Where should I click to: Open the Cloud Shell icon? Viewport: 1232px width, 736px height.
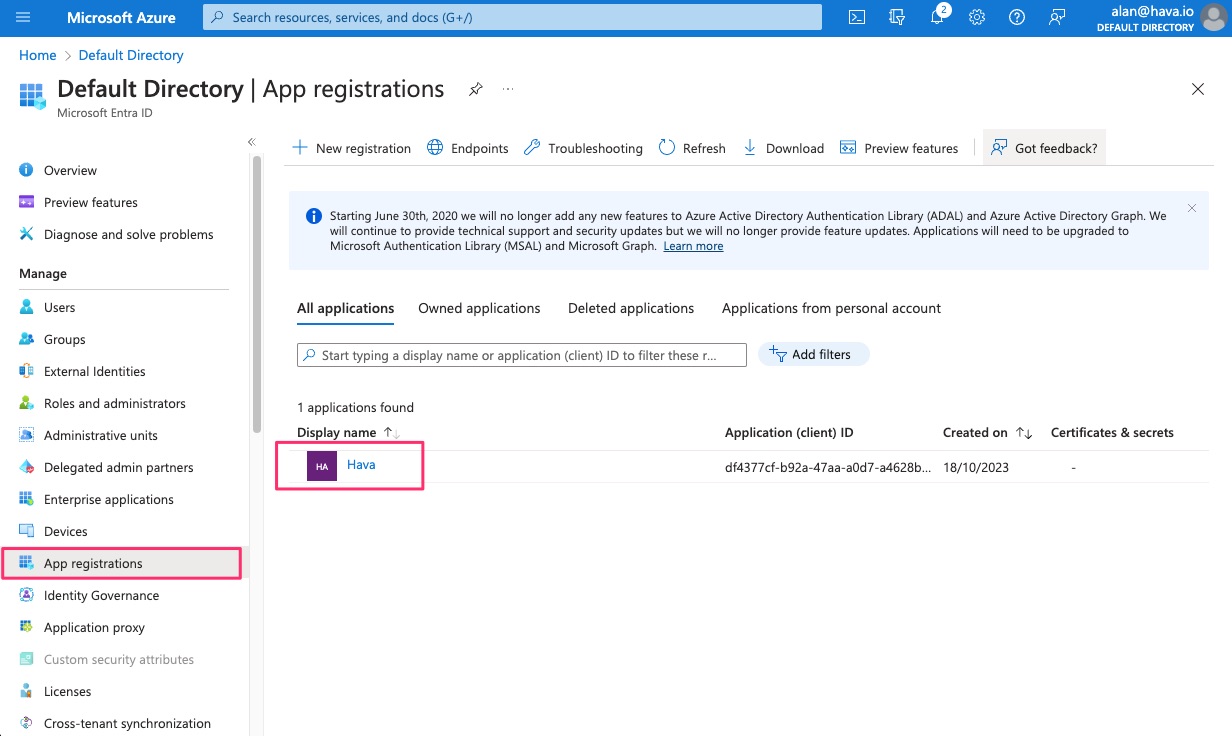coord(857,17)
